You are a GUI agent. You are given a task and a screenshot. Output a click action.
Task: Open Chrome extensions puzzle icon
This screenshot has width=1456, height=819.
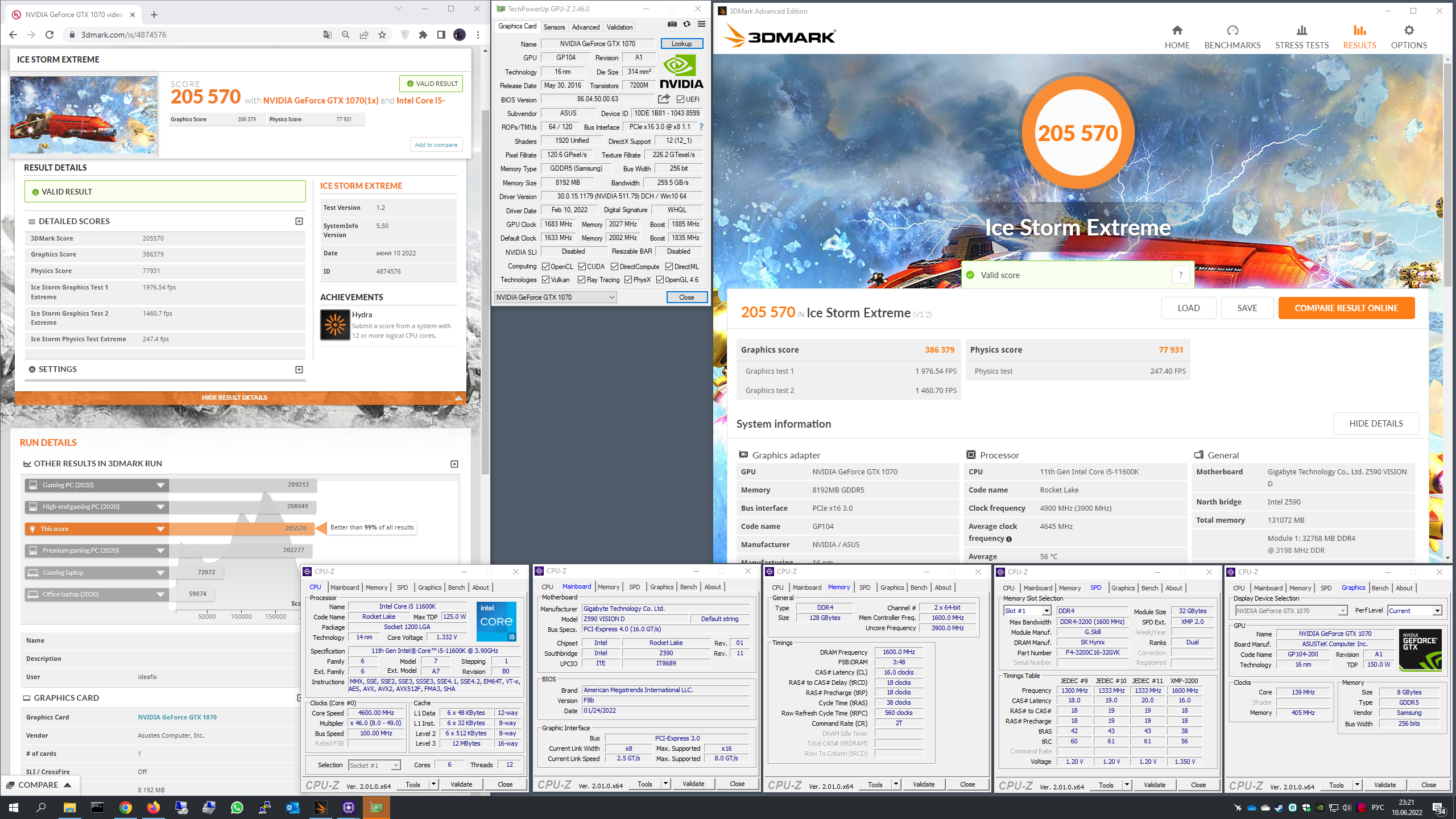pos(423,35)
